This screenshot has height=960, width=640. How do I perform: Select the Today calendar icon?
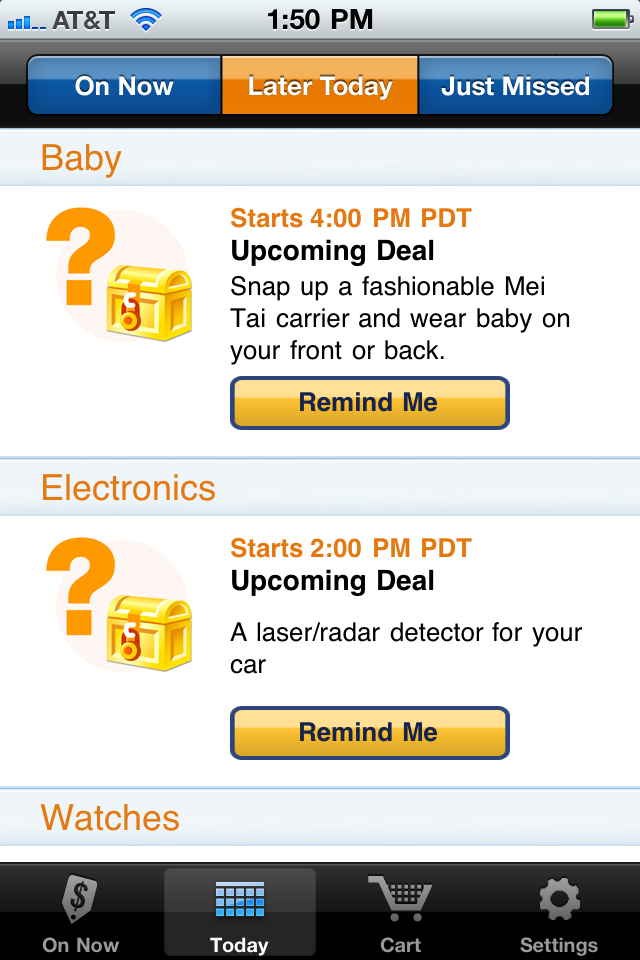tap(239, 899)
